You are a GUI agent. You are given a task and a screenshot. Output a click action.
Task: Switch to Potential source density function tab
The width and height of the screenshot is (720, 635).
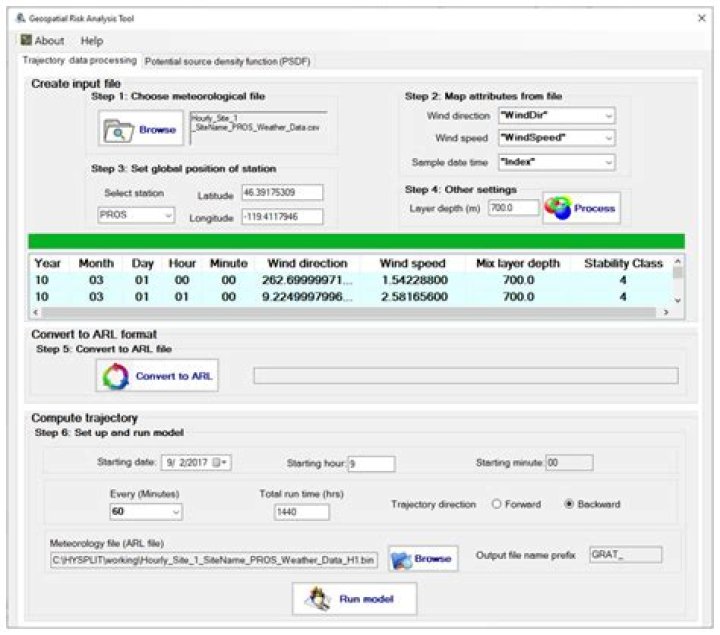coord(228,61)
